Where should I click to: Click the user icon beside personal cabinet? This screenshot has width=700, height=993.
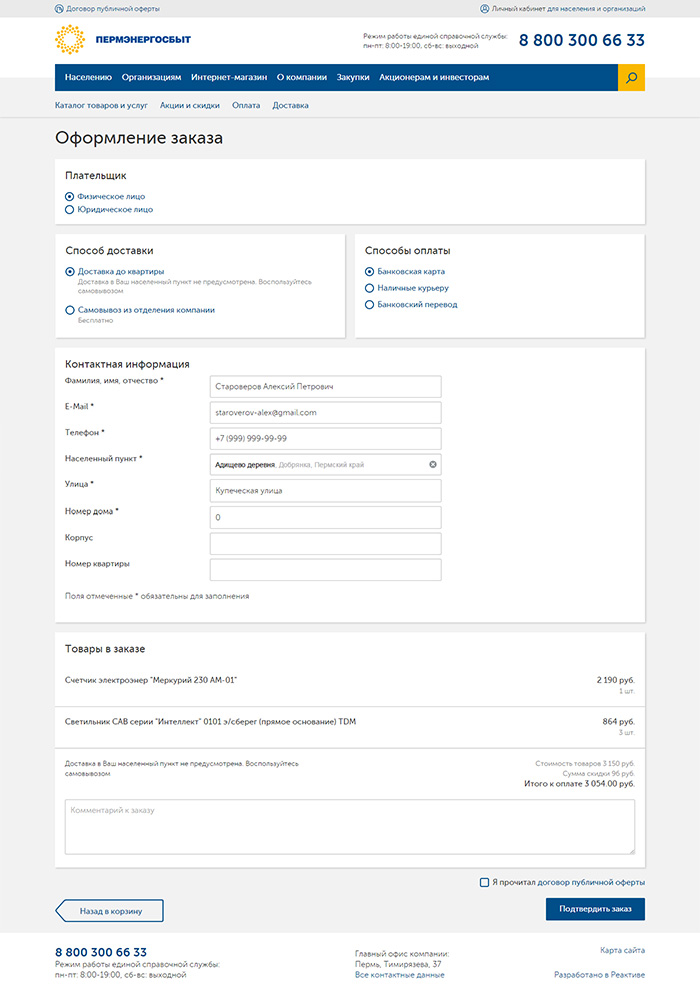485,8
